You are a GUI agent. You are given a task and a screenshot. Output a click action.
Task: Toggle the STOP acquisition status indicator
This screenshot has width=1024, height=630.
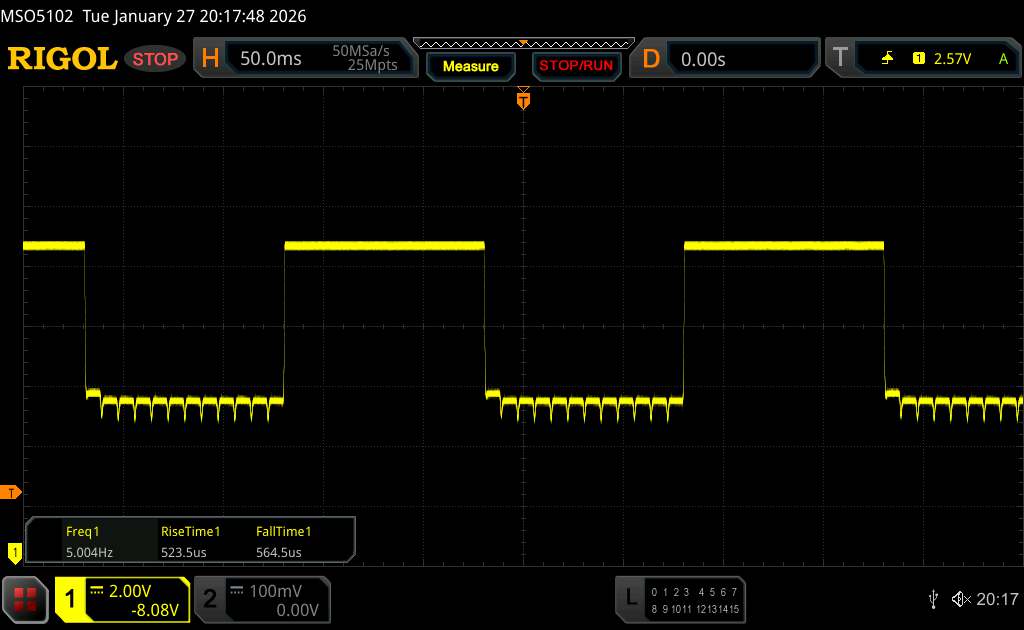[x=156, y=59]
